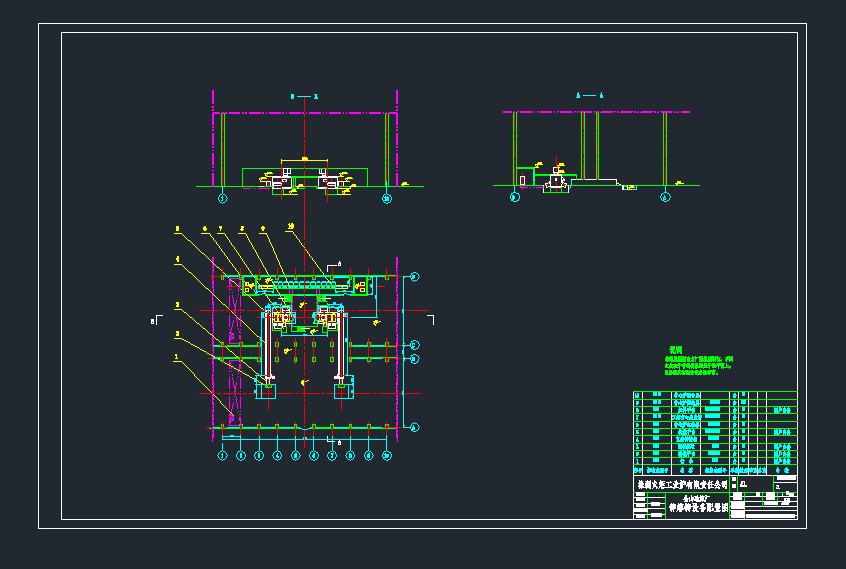Click first axis bubble below plan view
Viewport: 846px width, 569px height.
[x=222, y=456]
